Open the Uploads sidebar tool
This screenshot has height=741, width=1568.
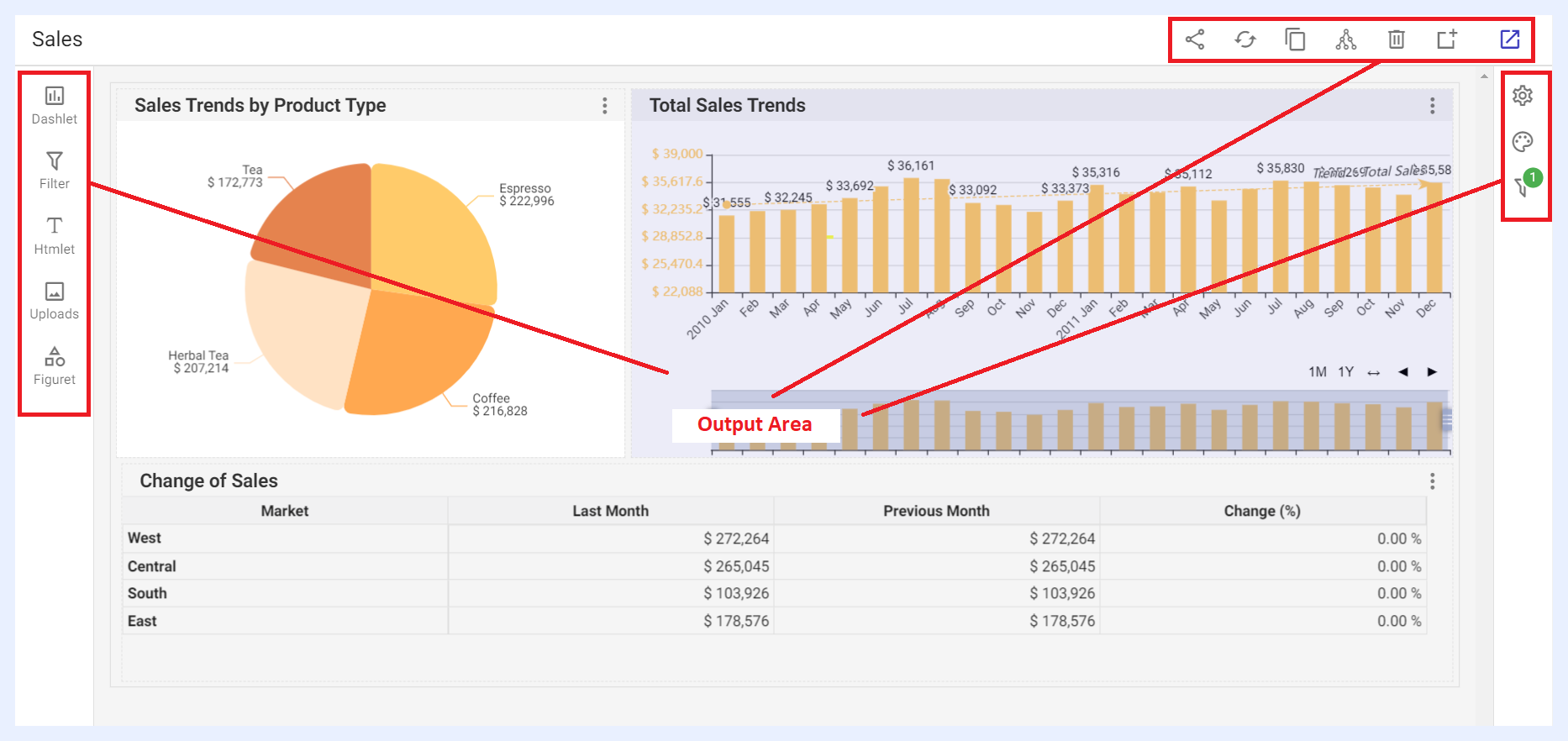click(x=55, y=301)
